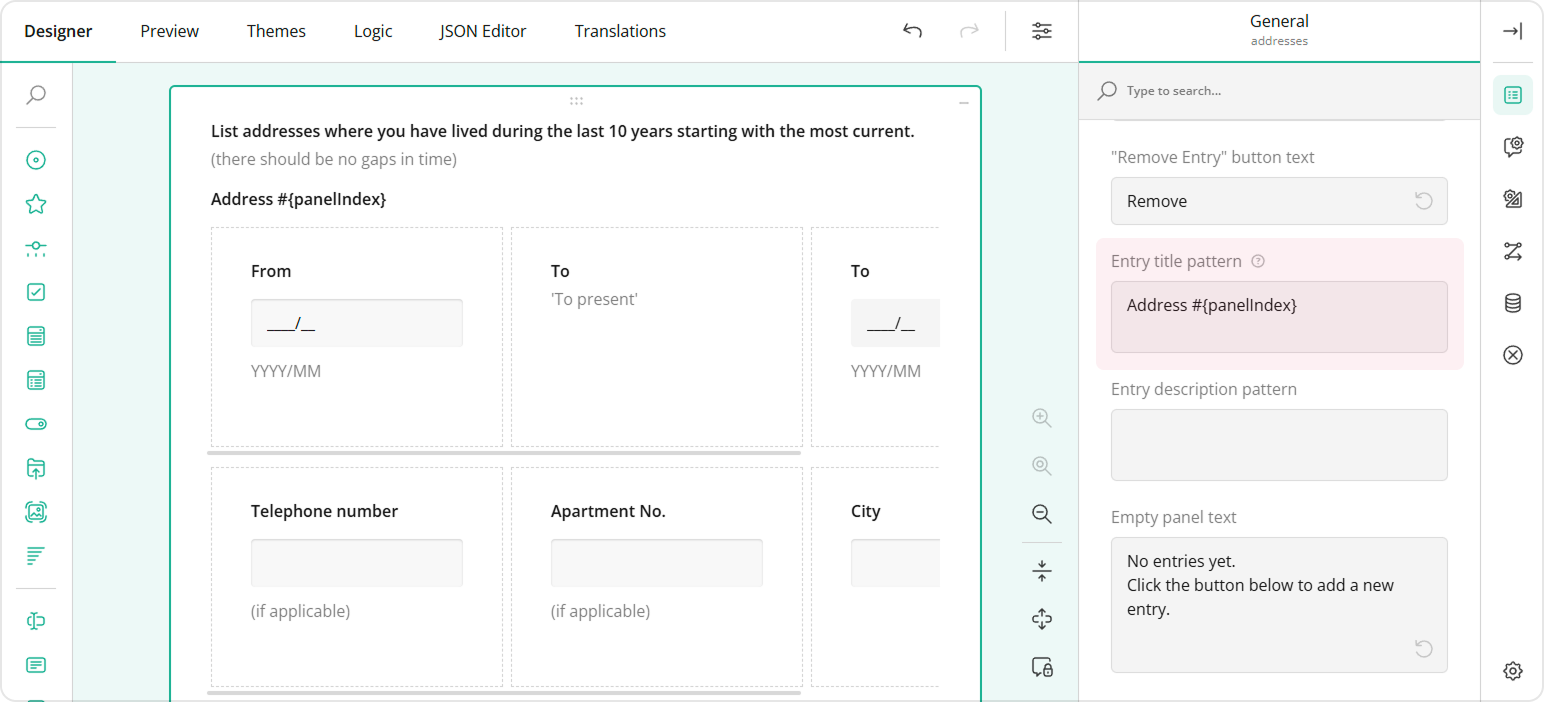Collapse the addresses panel with the minus control
Screen dimensions: 1544x702
[963, 101]
